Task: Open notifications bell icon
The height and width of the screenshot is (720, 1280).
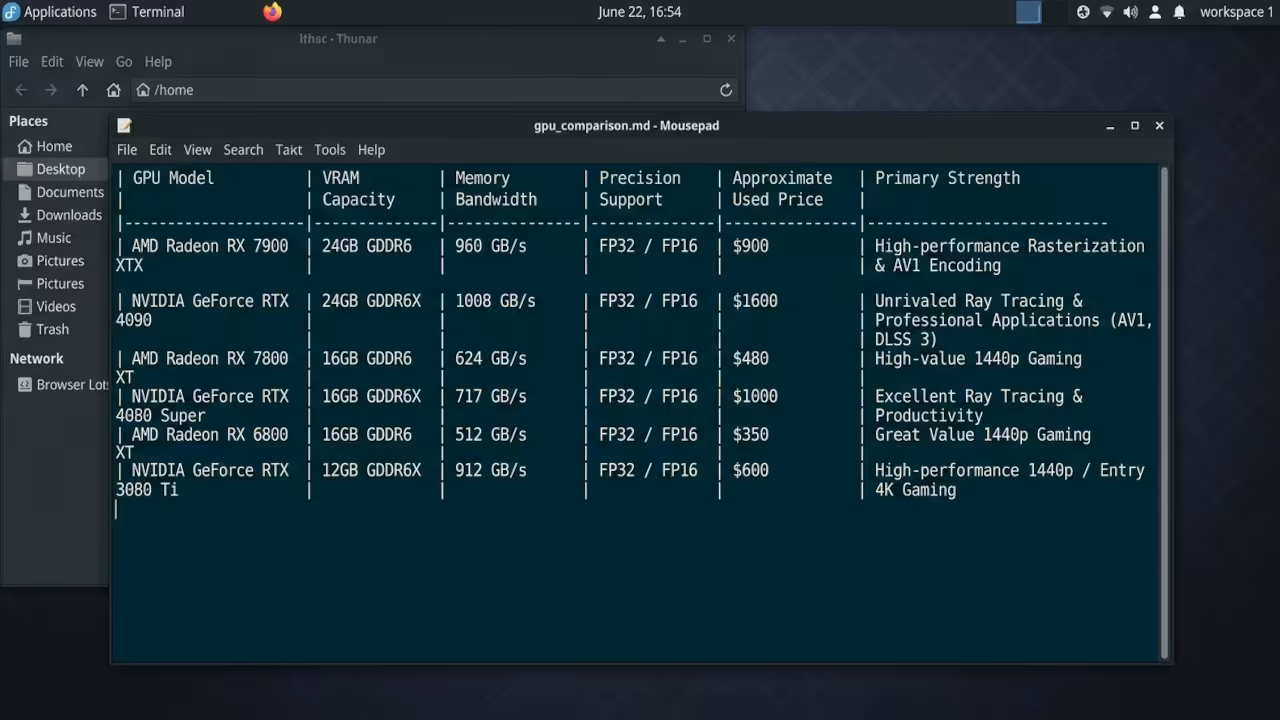Action: click(x=1179, y=12)
